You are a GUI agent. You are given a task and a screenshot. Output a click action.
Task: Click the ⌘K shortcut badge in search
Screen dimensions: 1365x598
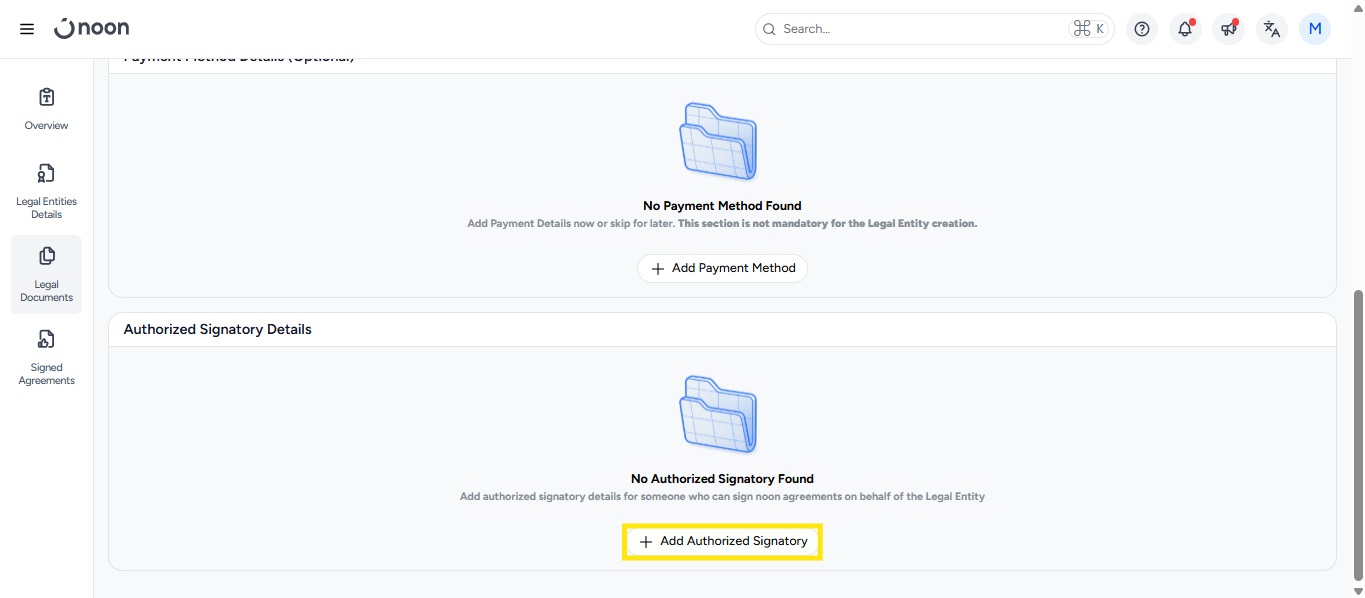click(1088, 29)
